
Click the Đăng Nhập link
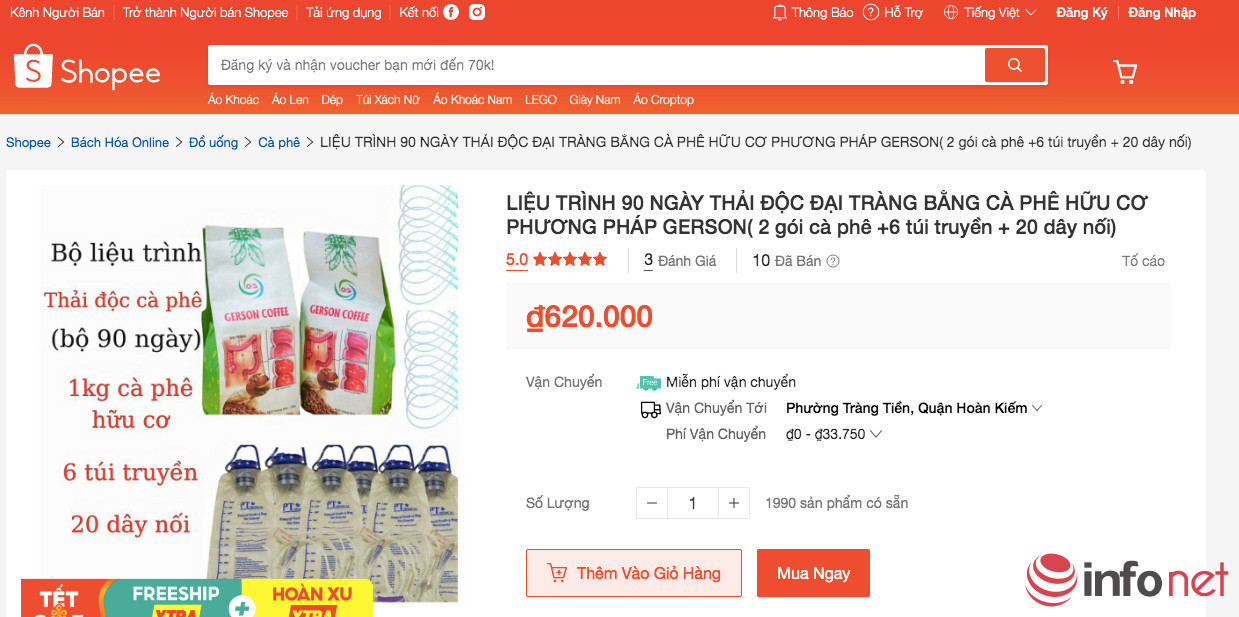[x=1162, y=13]
